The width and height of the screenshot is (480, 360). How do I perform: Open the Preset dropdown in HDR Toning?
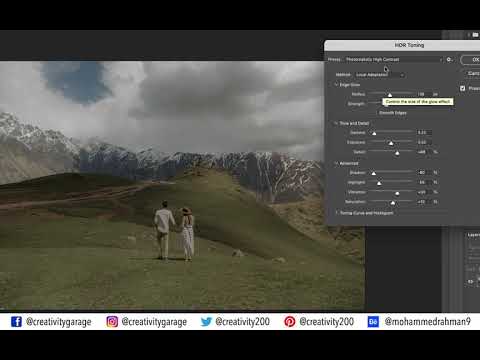[394, 60]
